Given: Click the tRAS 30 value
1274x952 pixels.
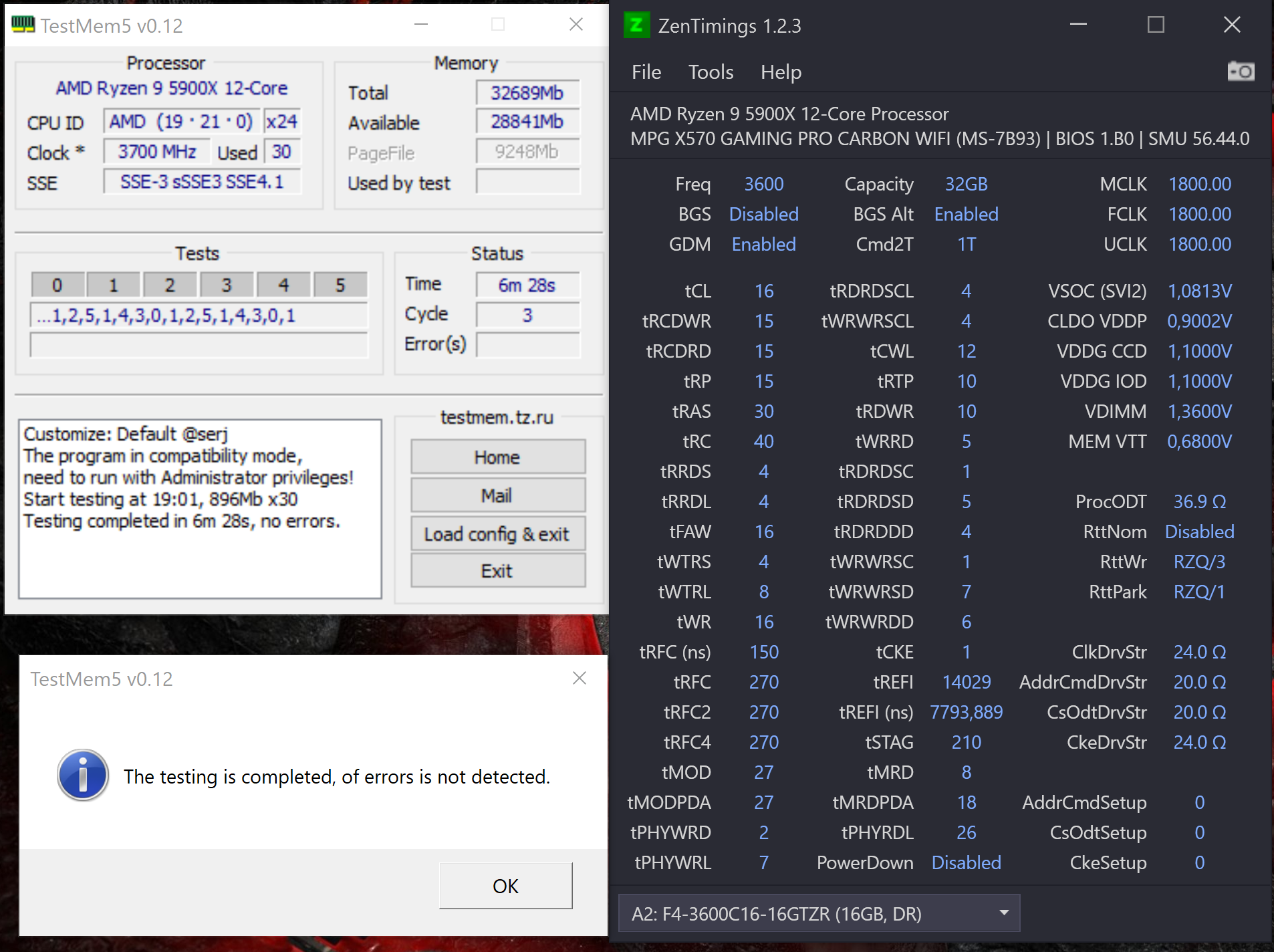Looking at the screenshot, I should [x=764, y=411].
